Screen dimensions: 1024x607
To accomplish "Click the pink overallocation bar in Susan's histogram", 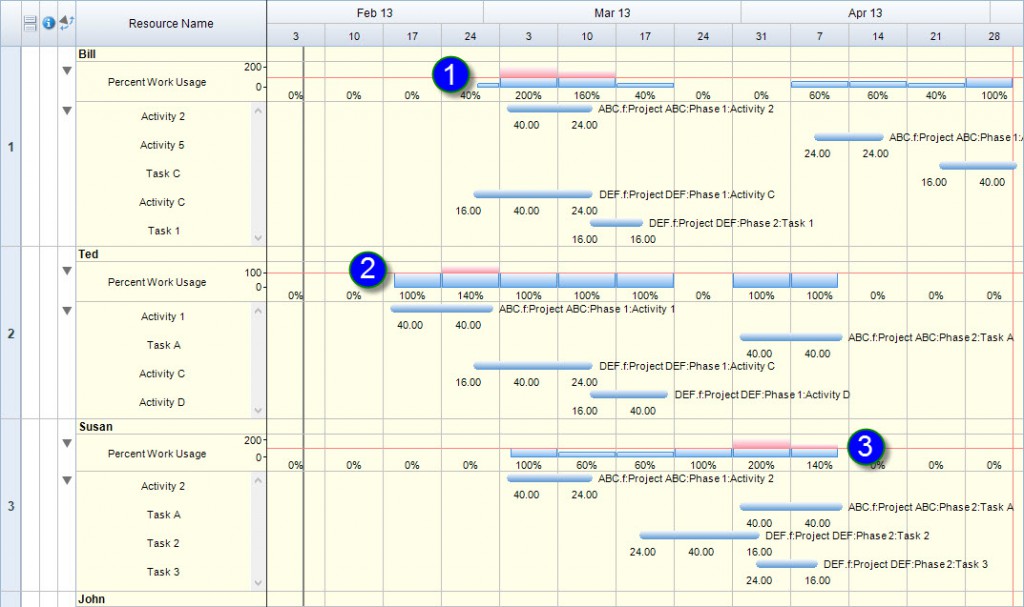I will pos(760,443).
